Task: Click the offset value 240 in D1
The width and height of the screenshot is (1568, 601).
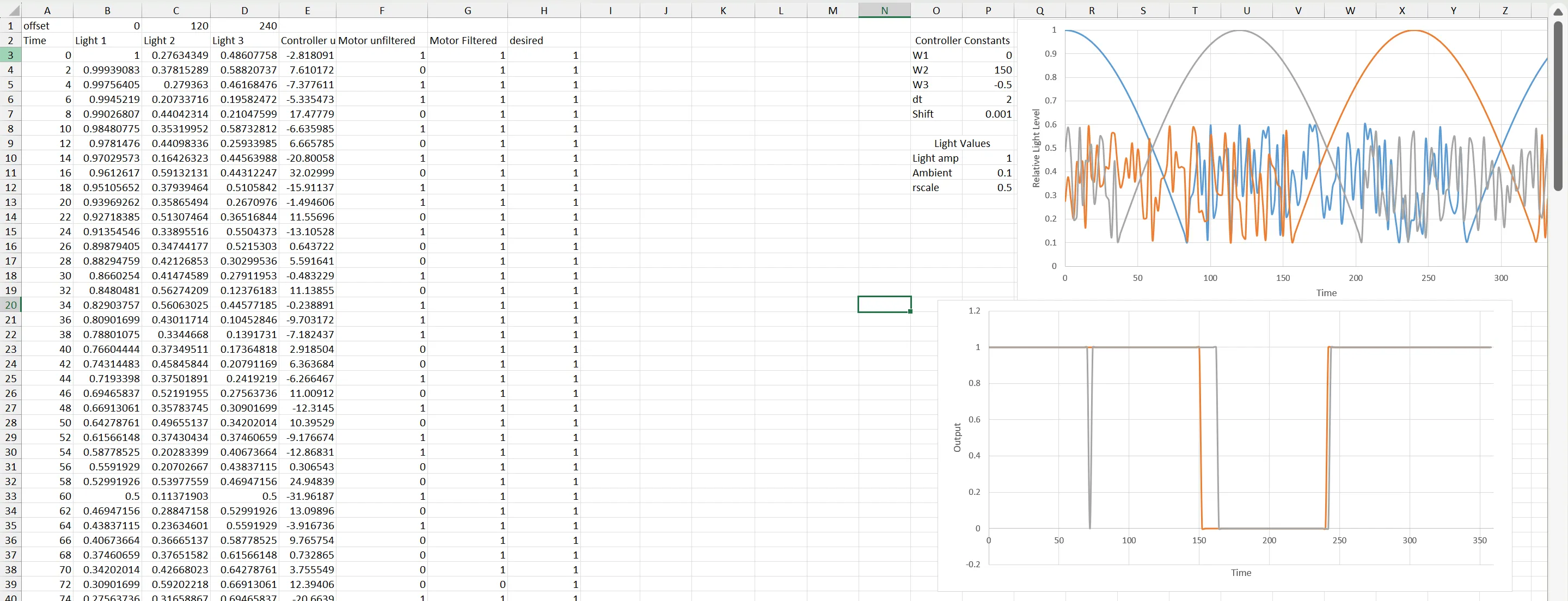Action: pyautogui.click(x=244, y=26)
